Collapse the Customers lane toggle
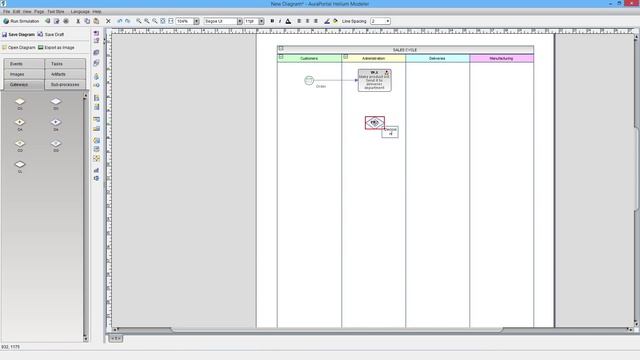The image size is (640, 360). pyautogui.click(x=281, y=57)
